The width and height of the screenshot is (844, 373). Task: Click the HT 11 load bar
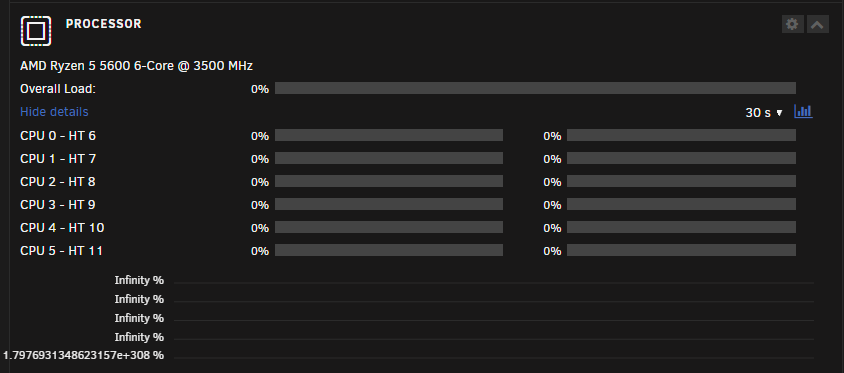pos(681,250)
